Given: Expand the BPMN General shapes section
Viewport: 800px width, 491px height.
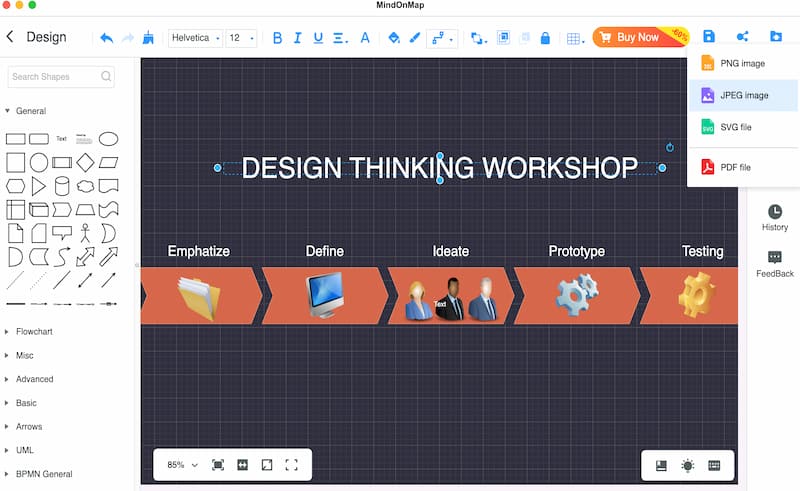Looking at the screenshot, I should coord(39,474).
